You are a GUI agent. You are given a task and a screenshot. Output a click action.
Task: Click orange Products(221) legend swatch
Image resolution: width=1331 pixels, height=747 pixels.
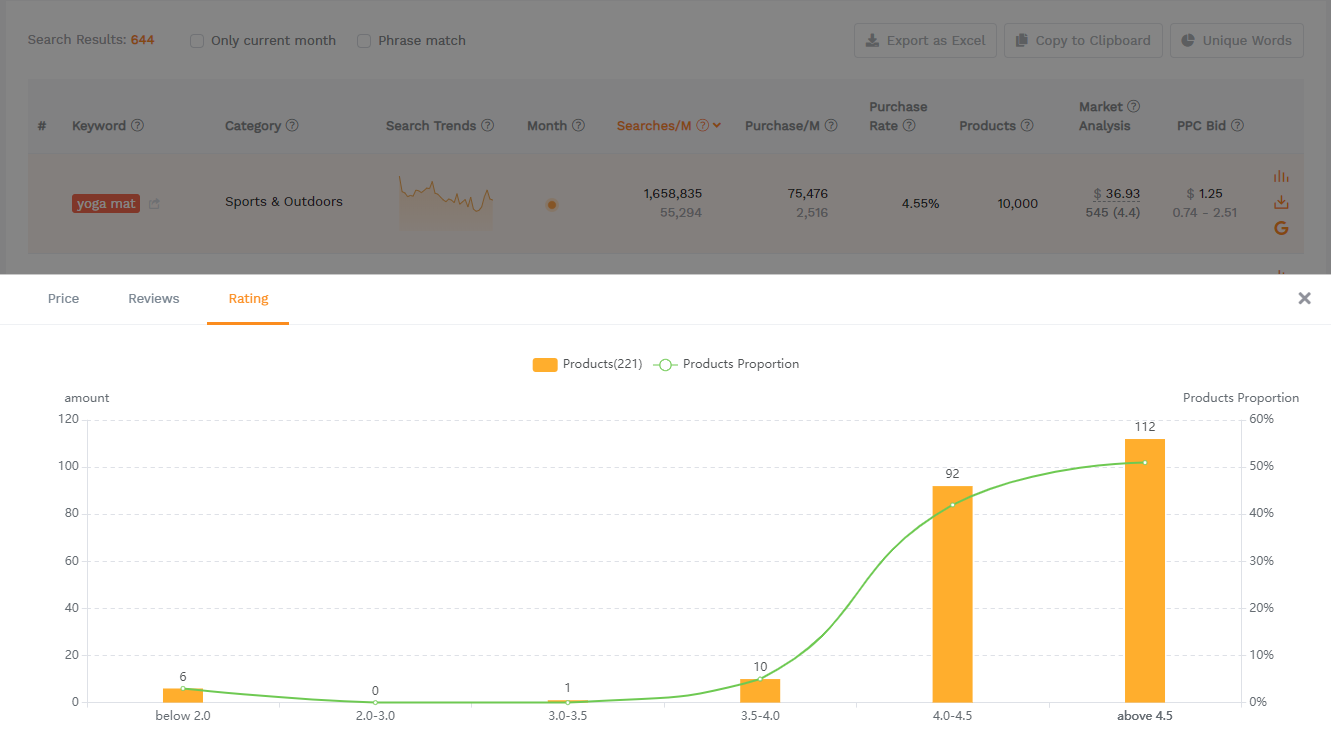tap(545, 365)
